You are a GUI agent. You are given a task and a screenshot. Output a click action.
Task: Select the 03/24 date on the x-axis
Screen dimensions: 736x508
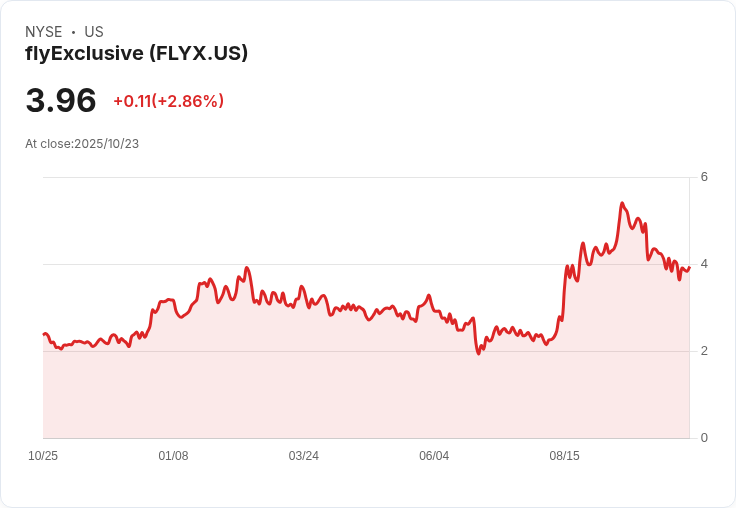(304, 456)
